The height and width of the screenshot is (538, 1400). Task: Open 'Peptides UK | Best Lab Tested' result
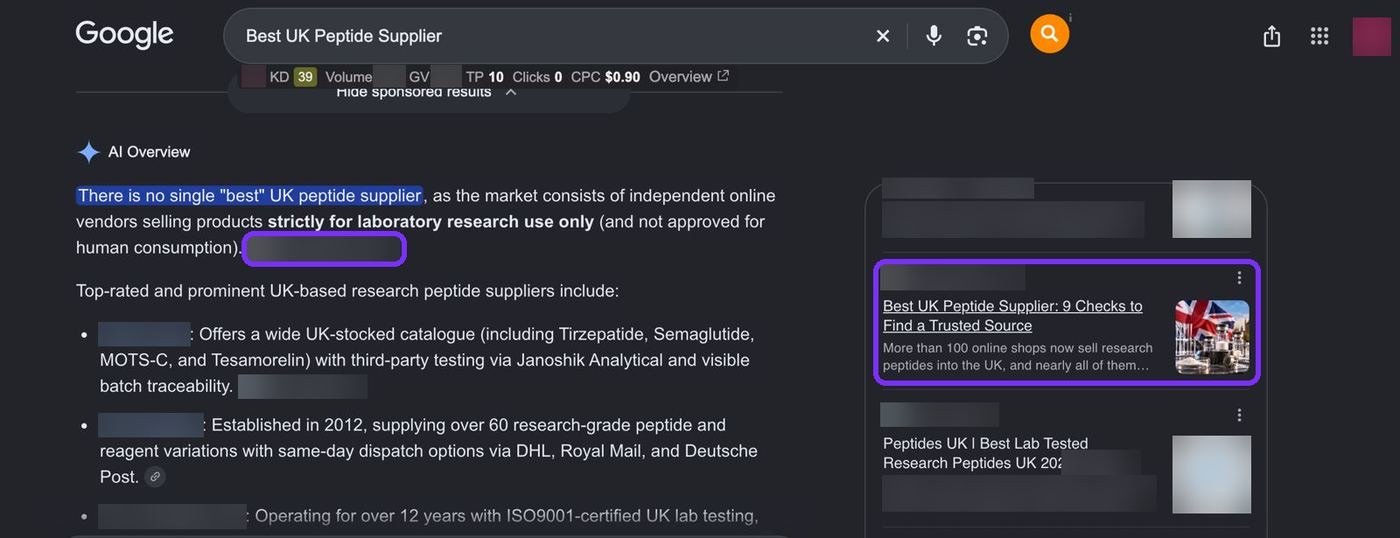tap(985, 453)
